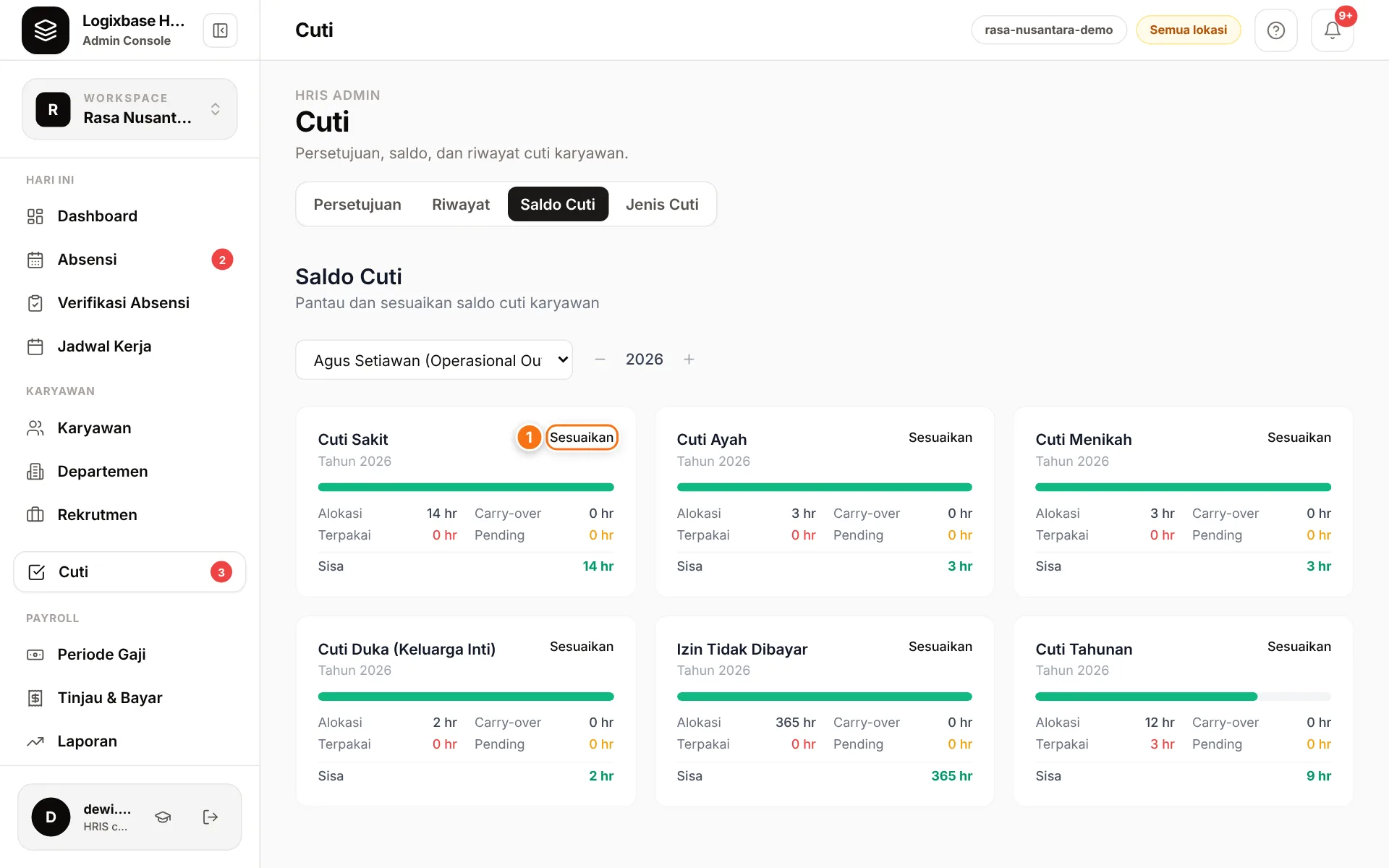Click the Logixbase layered logo icon
The width and height of the screenshot is (1389, 868).
click(x=46, y=30)
